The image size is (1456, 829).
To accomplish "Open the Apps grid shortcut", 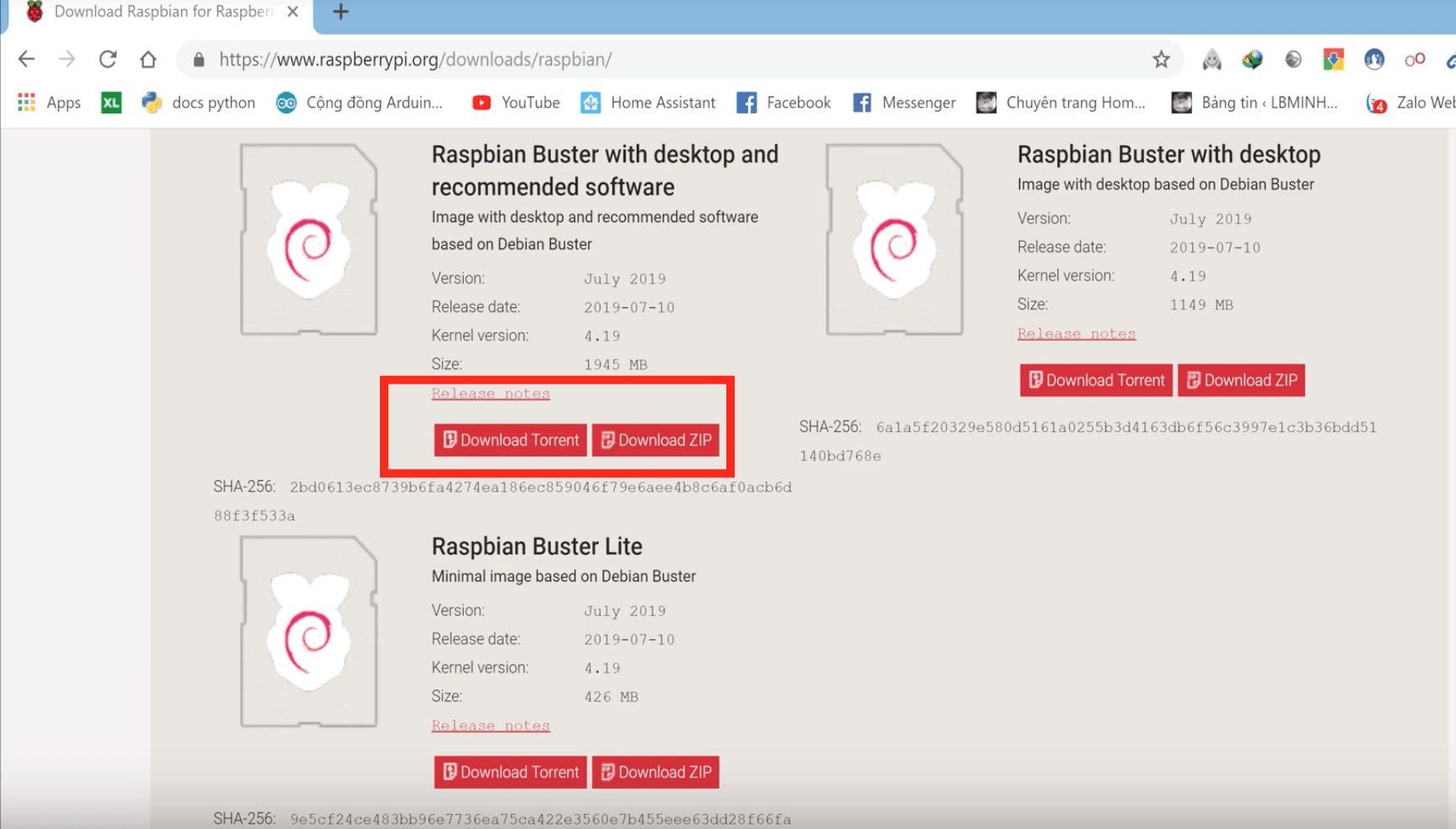I will [49, 102].
